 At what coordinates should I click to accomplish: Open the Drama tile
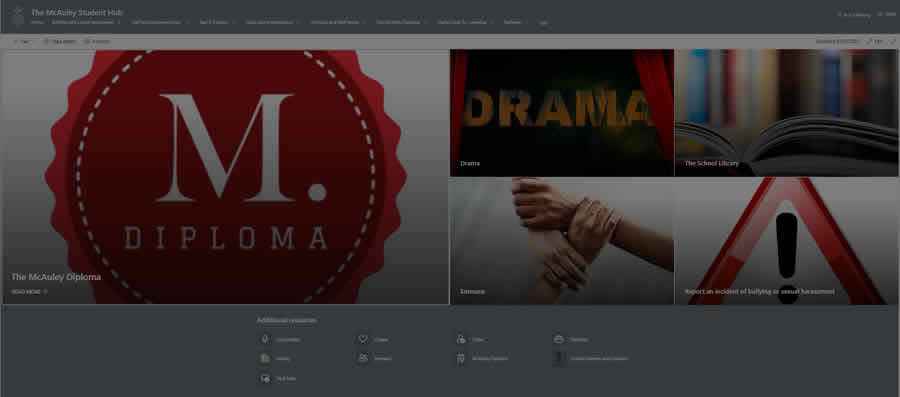[x=561, y=112]
